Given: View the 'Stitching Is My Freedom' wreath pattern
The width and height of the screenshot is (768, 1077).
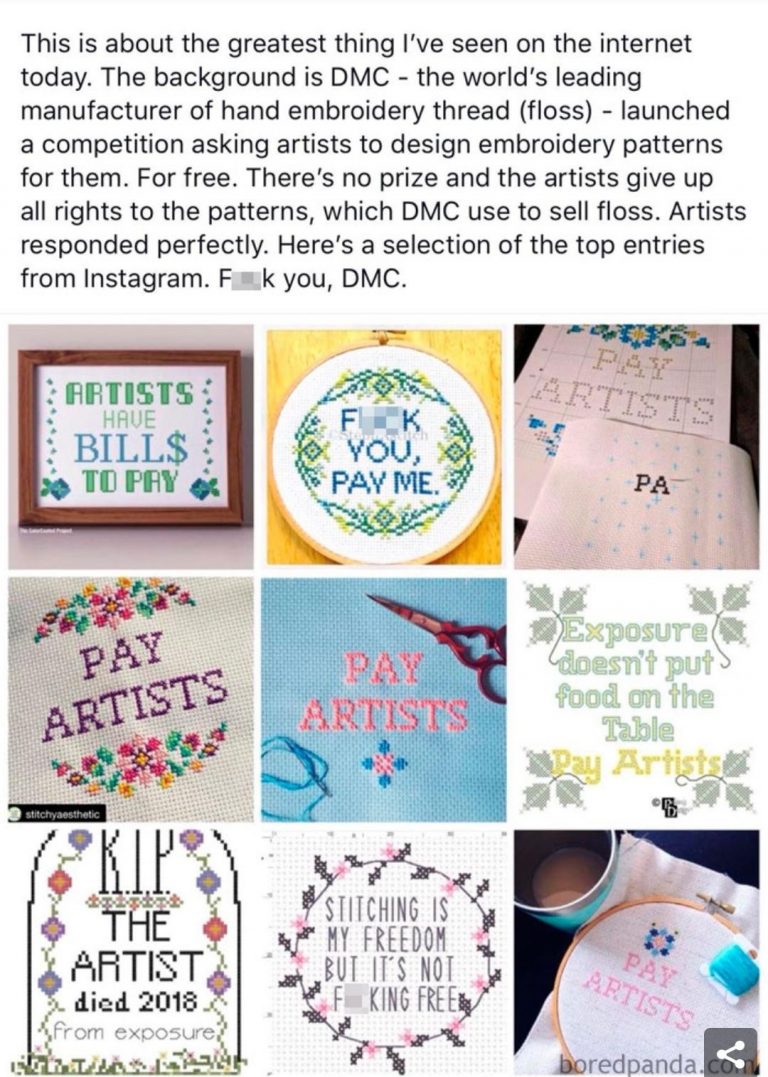Looking at the screenshot, I should (383, 951).
